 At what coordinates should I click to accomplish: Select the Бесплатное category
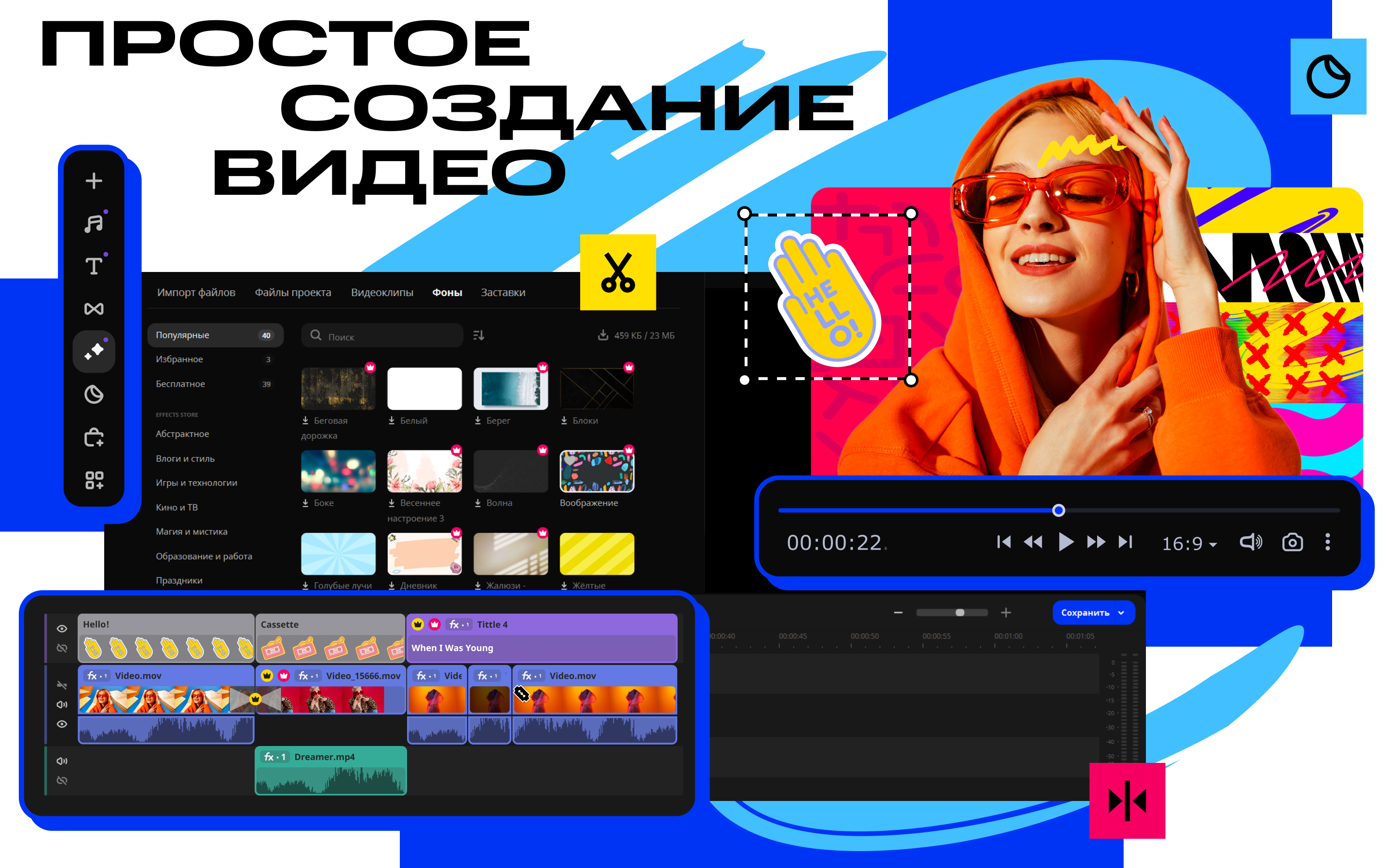(215, 384)
